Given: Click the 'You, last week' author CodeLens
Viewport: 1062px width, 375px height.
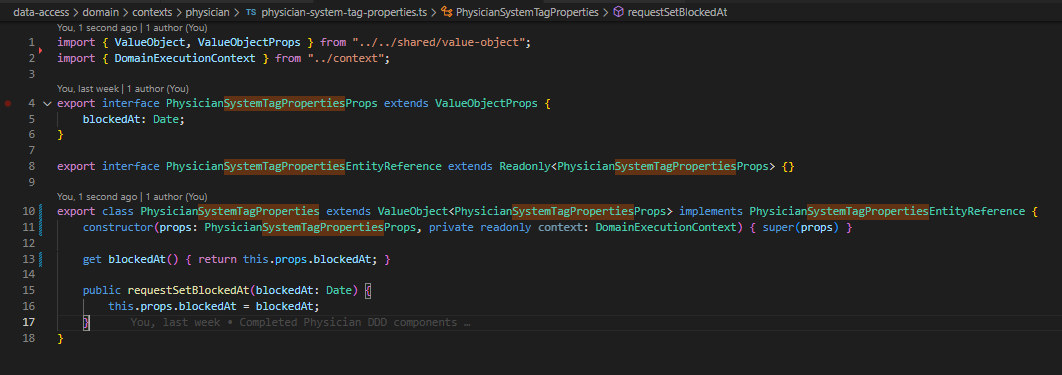Looking at the screenshot, I should point(123,89).
